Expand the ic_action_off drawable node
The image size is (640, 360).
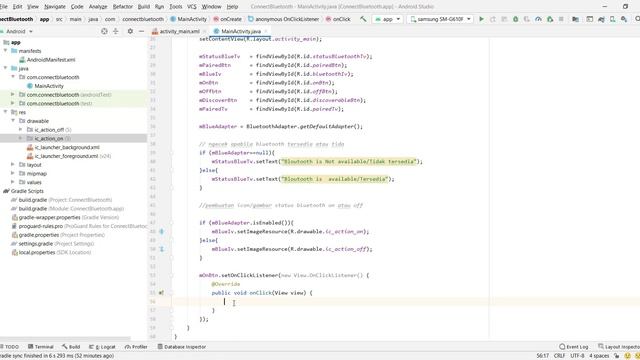pos(20,129)
